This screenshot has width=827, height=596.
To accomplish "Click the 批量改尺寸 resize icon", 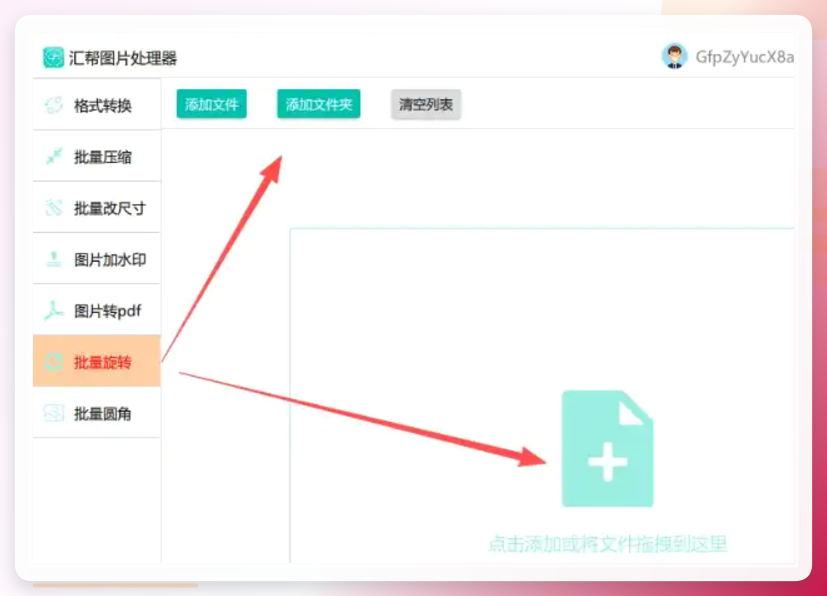I will (54, 207).
